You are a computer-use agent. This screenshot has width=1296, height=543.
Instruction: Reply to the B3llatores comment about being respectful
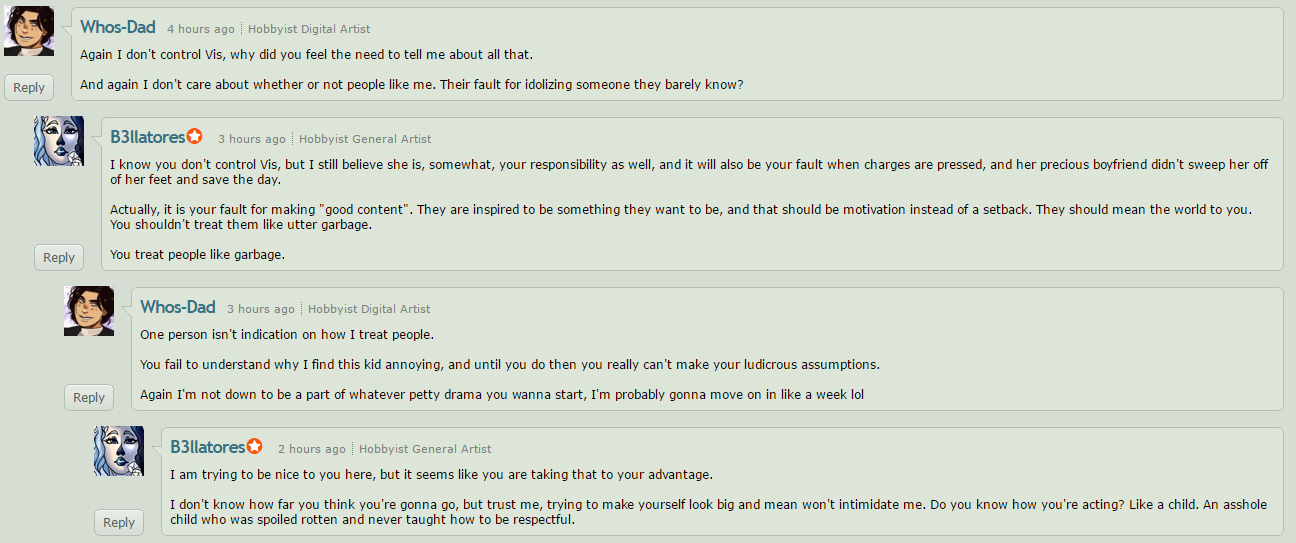click(x=119, y=522)
